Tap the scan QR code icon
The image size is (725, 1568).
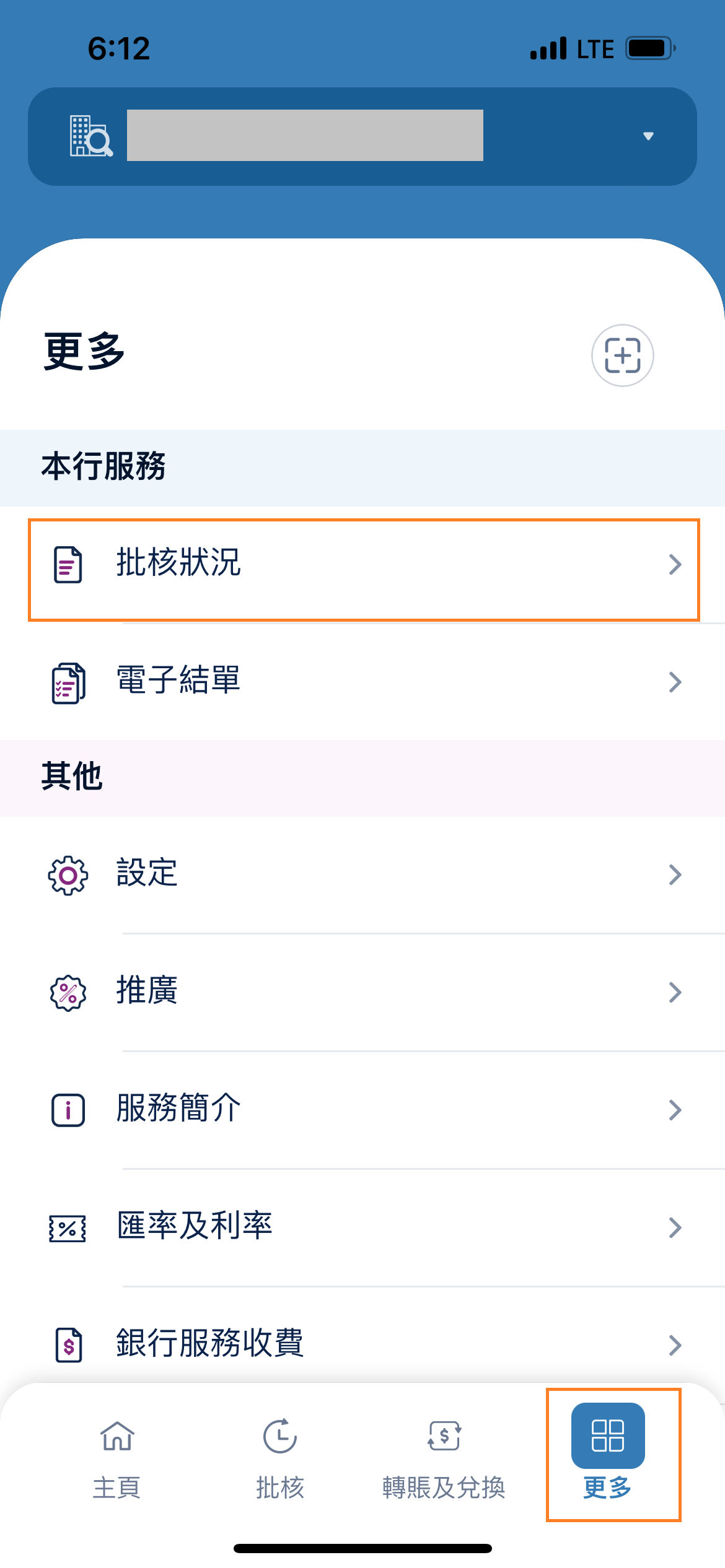pyautogui.click(x=622, y=355)
